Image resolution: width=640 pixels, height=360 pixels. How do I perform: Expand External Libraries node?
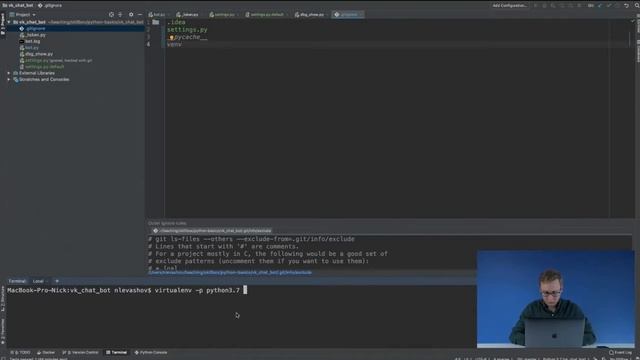[9, 73]
